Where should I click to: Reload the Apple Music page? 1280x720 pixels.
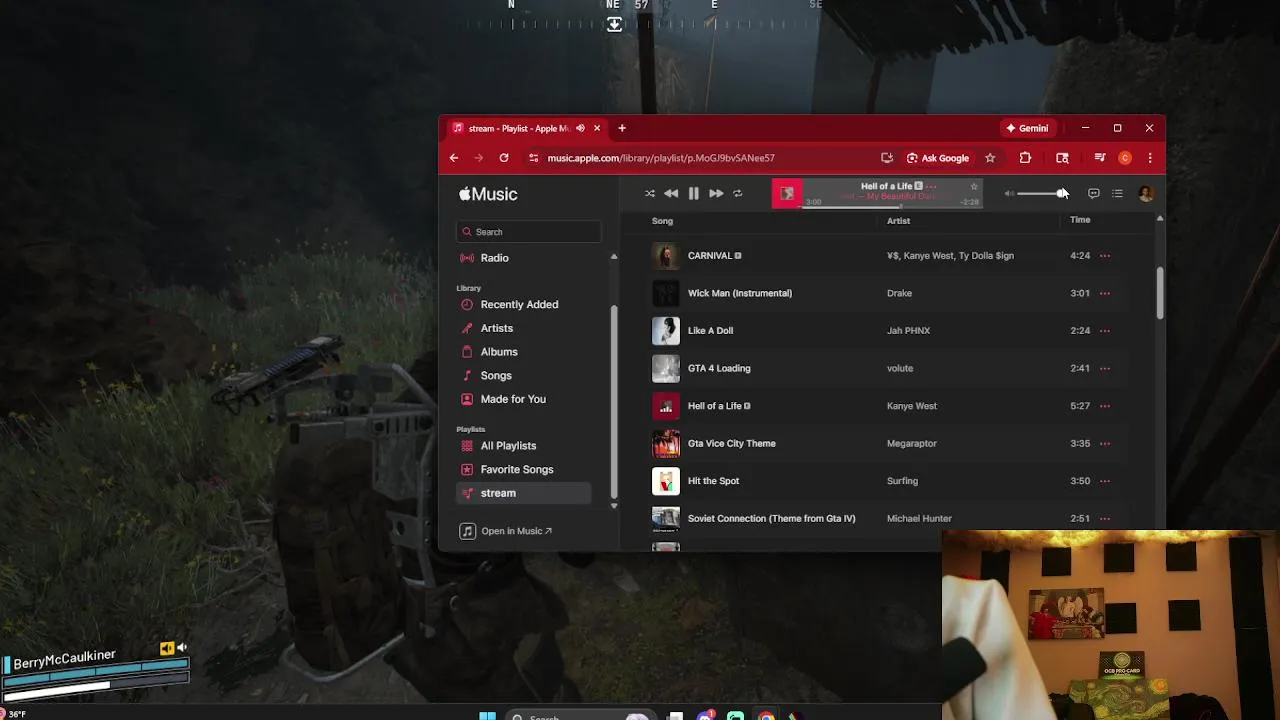click(504, 158)
